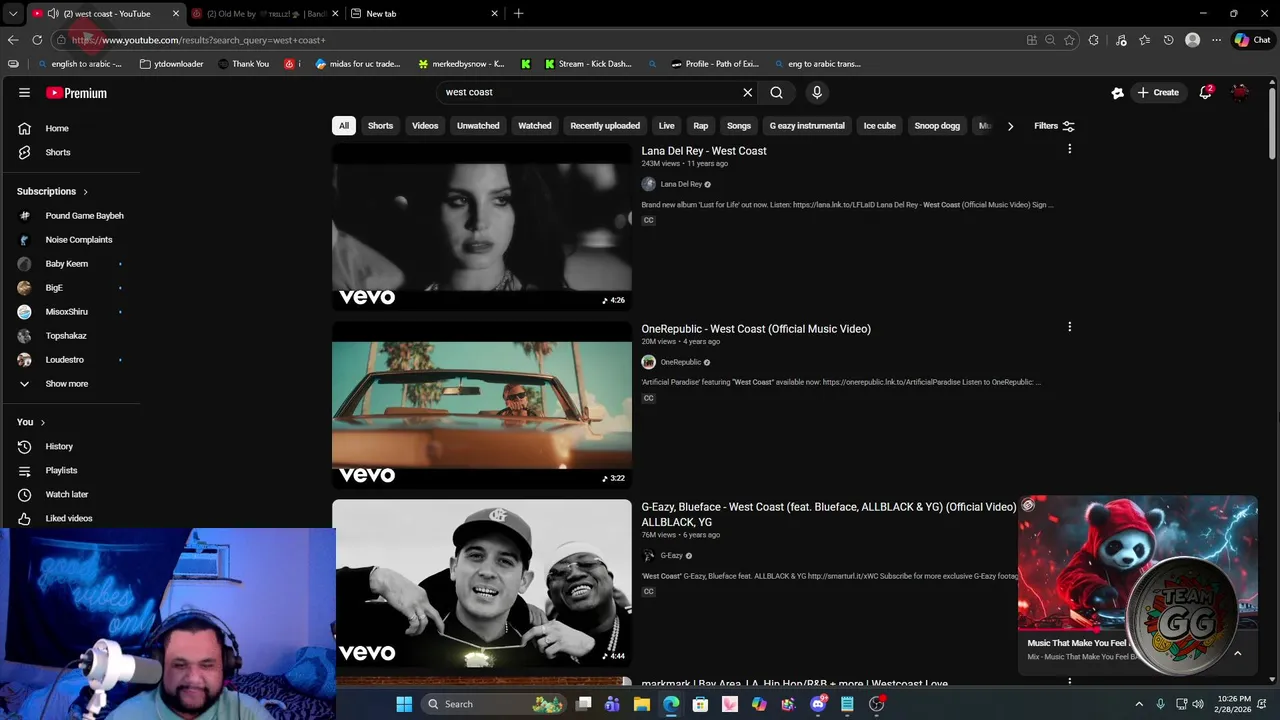This screenshot has width=1280, height=720.
Task: Open the YouTube guide hamburger menu
Action: pyautogui.click(x=24, y=93)
